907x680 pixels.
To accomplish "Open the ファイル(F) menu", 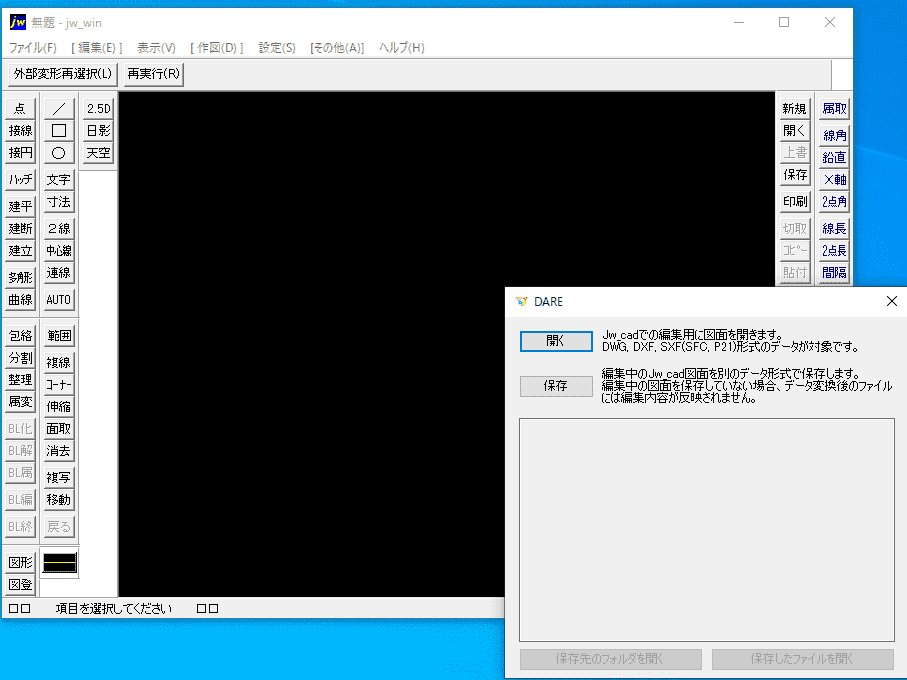I will pyautogui.click(x=32, y=48).
